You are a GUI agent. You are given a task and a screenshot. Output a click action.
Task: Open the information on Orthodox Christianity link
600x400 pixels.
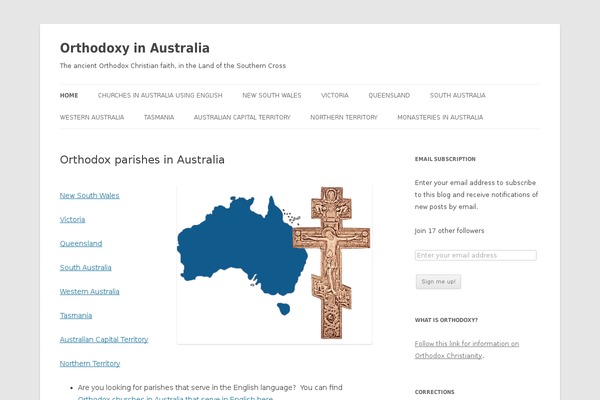click(x=467, y=349)
